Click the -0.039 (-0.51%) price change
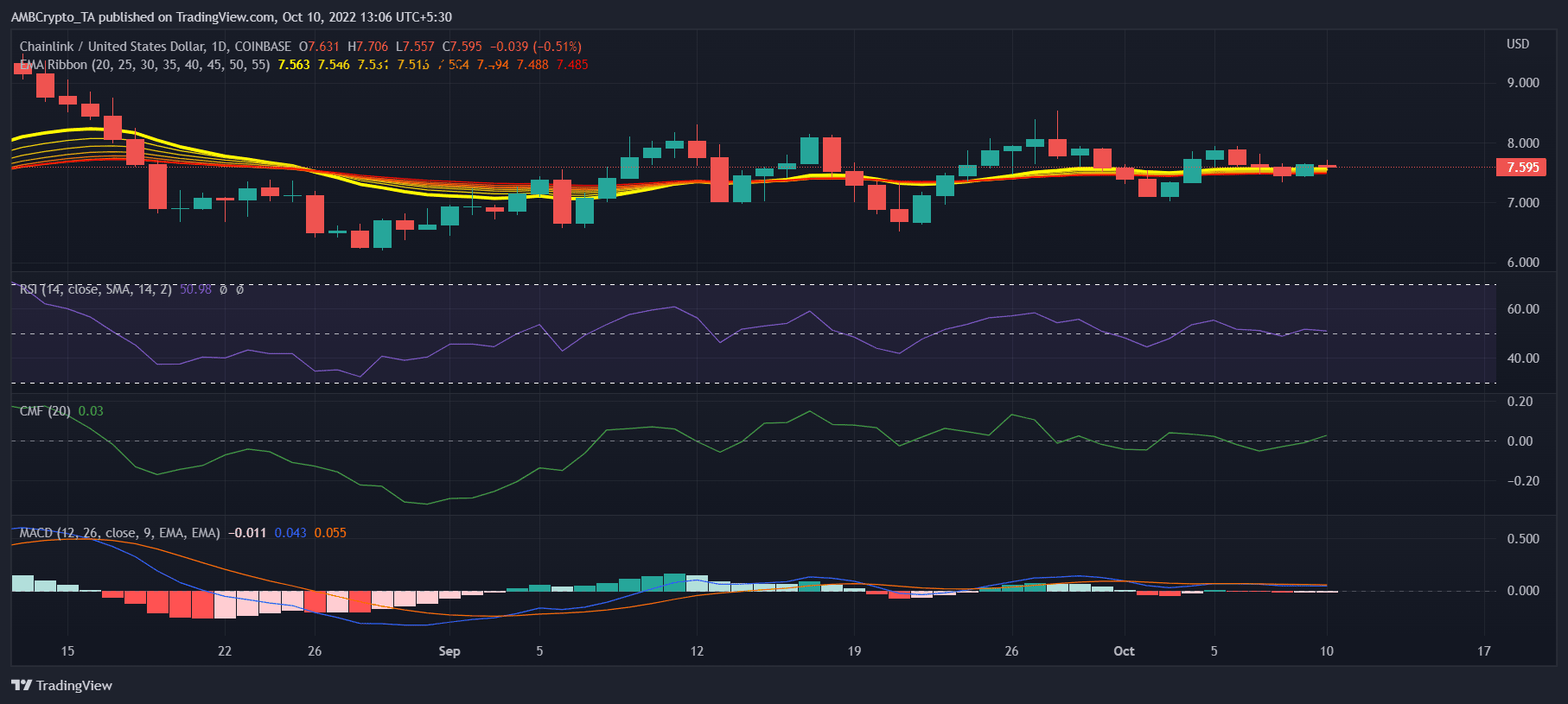Image resolution: width=1568 pixels, height=704 pixels. (x=536, y=47)
